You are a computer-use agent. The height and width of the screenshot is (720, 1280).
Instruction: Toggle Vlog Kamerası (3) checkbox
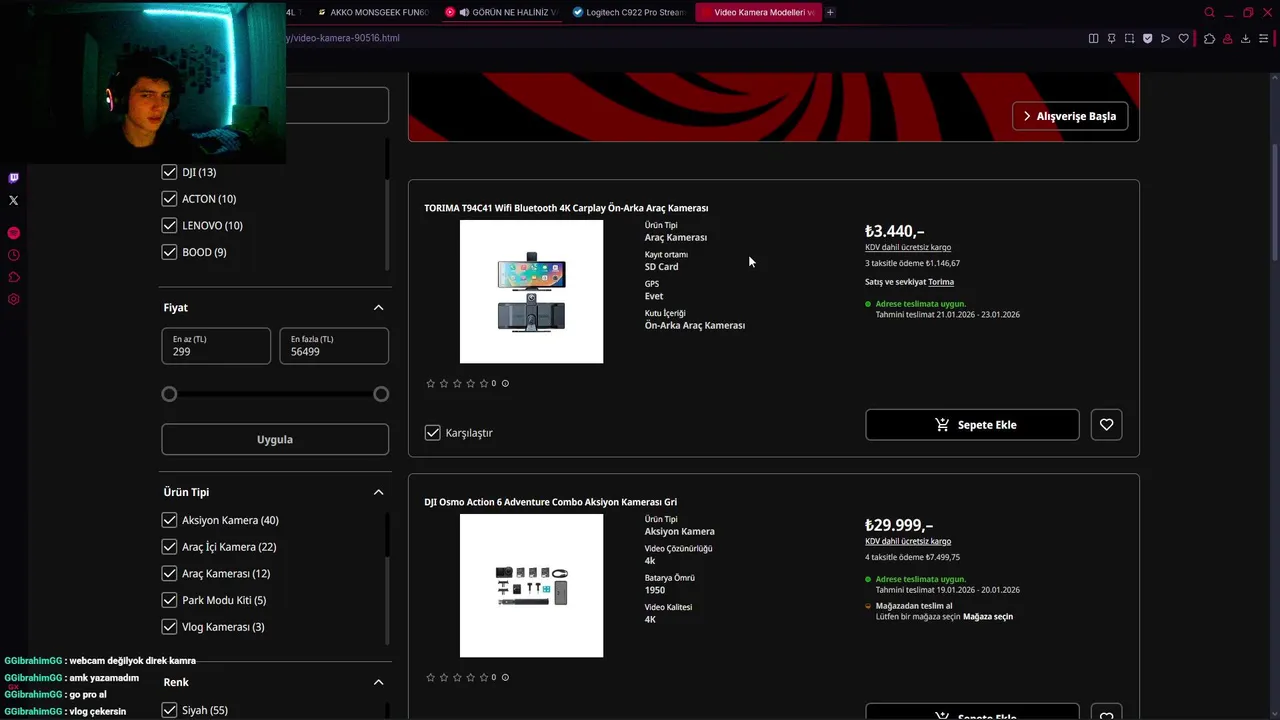[x=169, y=627]
